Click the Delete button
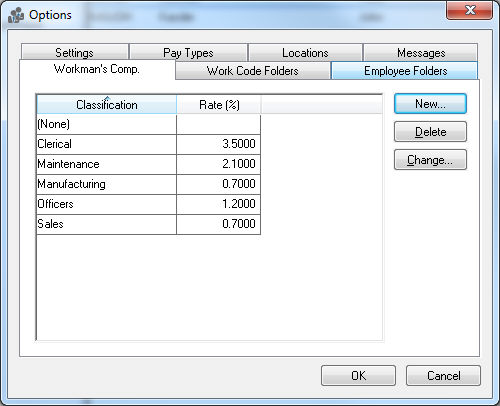 tap(430, 132)
